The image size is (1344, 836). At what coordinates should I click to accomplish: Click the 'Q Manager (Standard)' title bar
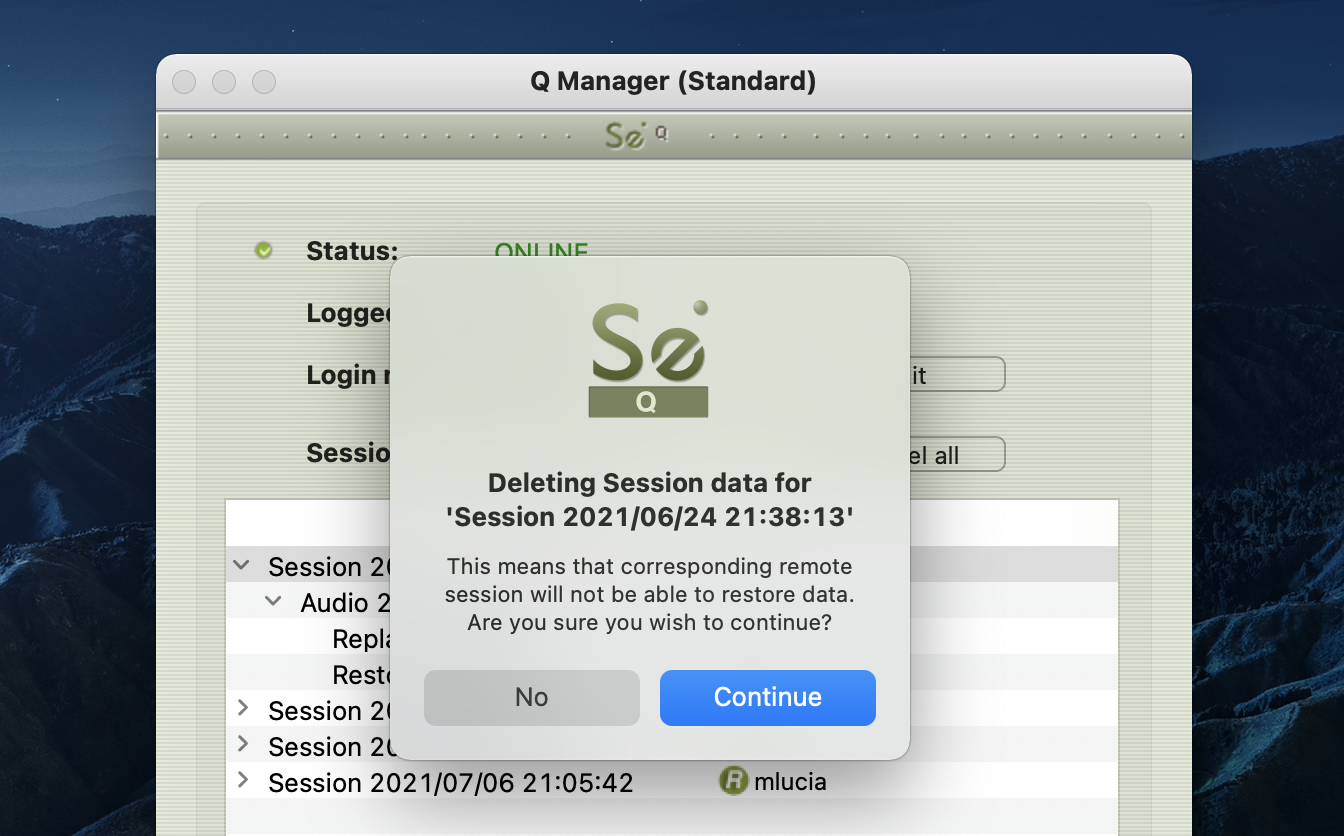673,81
